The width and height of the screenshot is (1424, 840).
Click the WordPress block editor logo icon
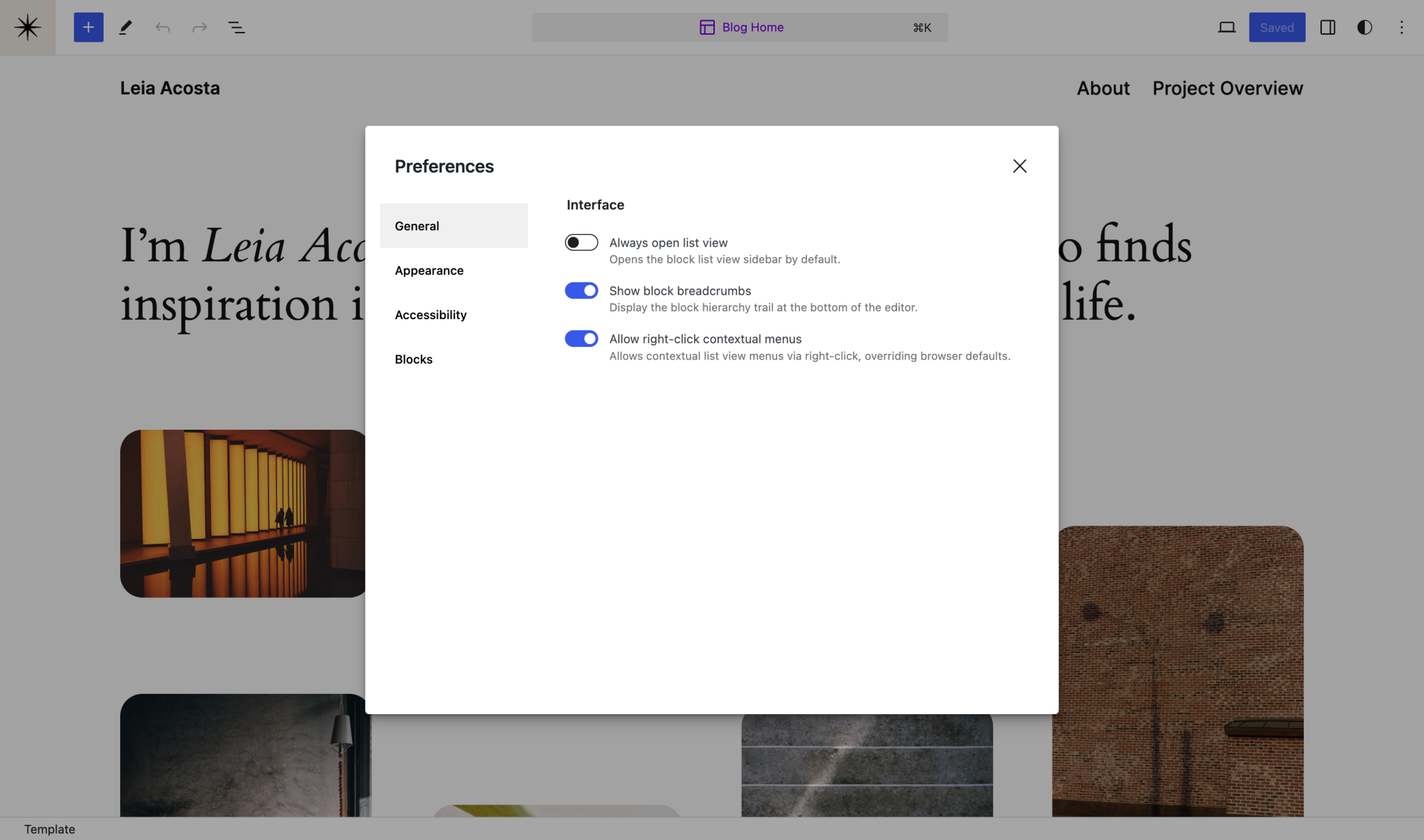[27, 27]
